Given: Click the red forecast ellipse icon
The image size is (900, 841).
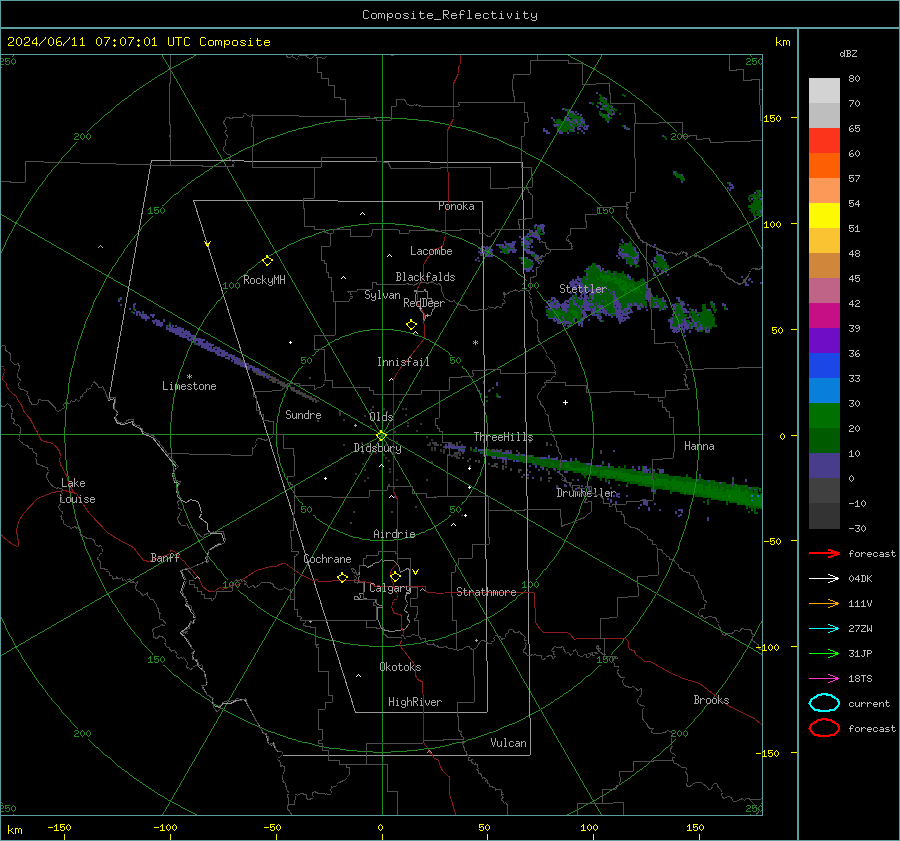Looking at the screenshot, I should click(824, 728).
